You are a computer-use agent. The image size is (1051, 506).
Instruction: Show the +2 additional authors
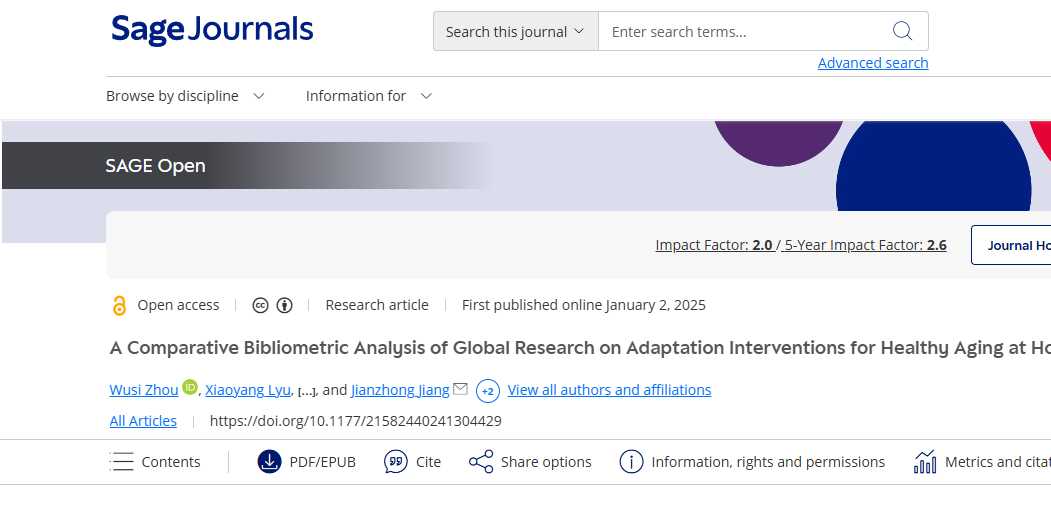488,390
